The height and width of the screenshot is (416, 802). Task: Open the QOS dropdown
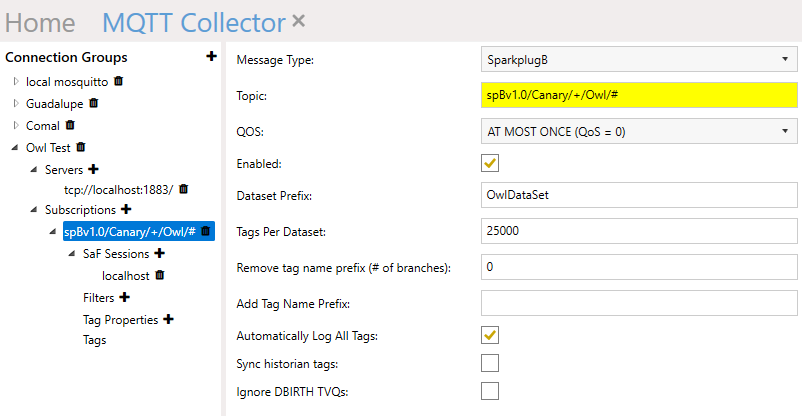point(639,130)
